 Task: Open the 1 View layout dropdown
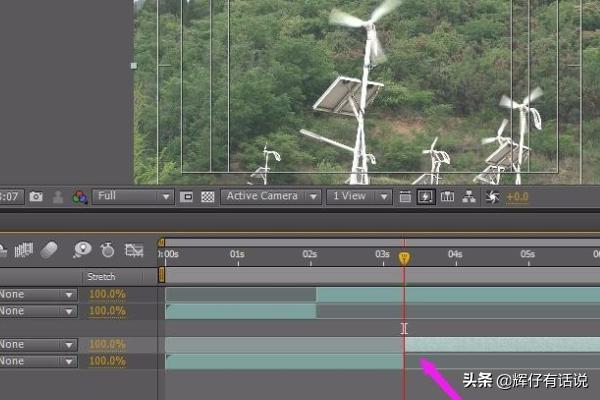click(x=359, y=196)
